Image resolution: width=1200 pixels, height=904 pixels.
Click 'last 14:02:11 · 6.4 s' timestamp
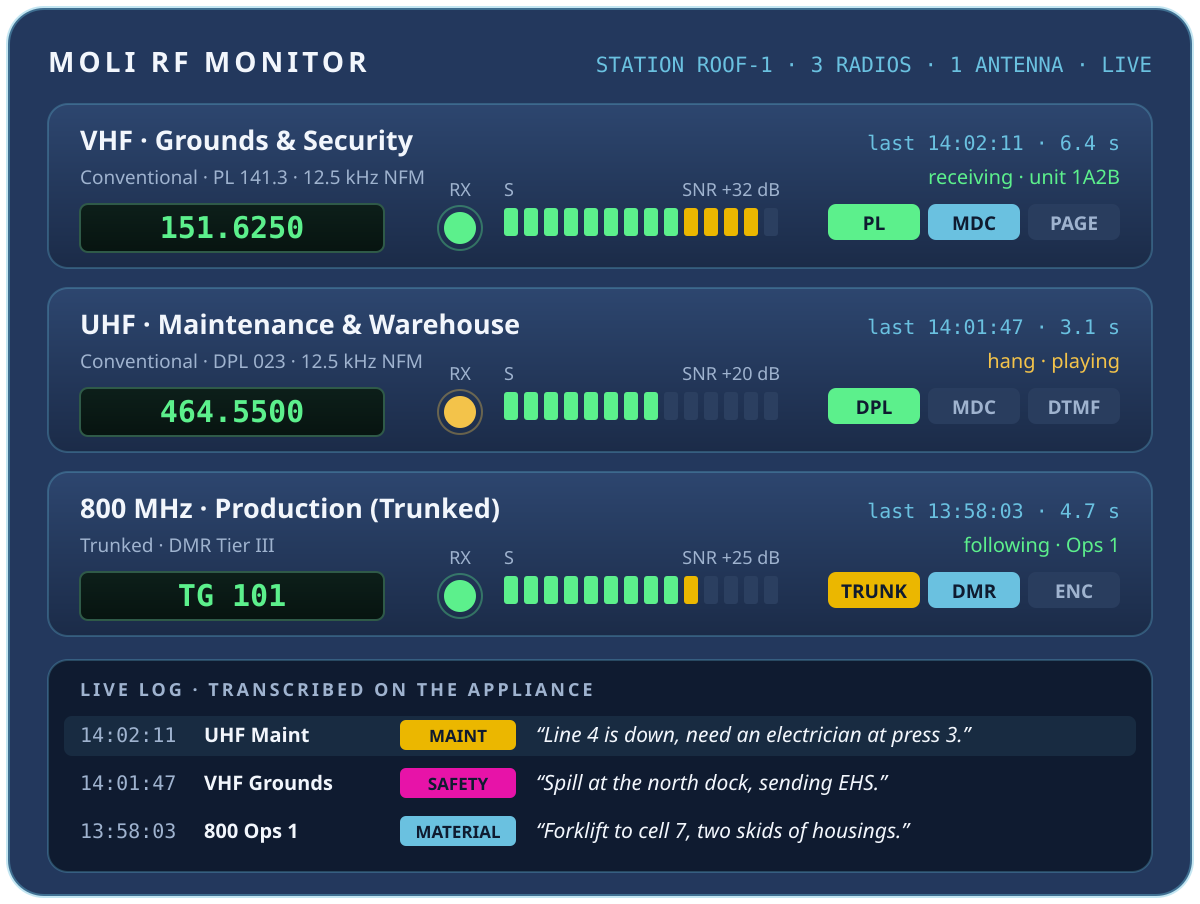[994, 143]
